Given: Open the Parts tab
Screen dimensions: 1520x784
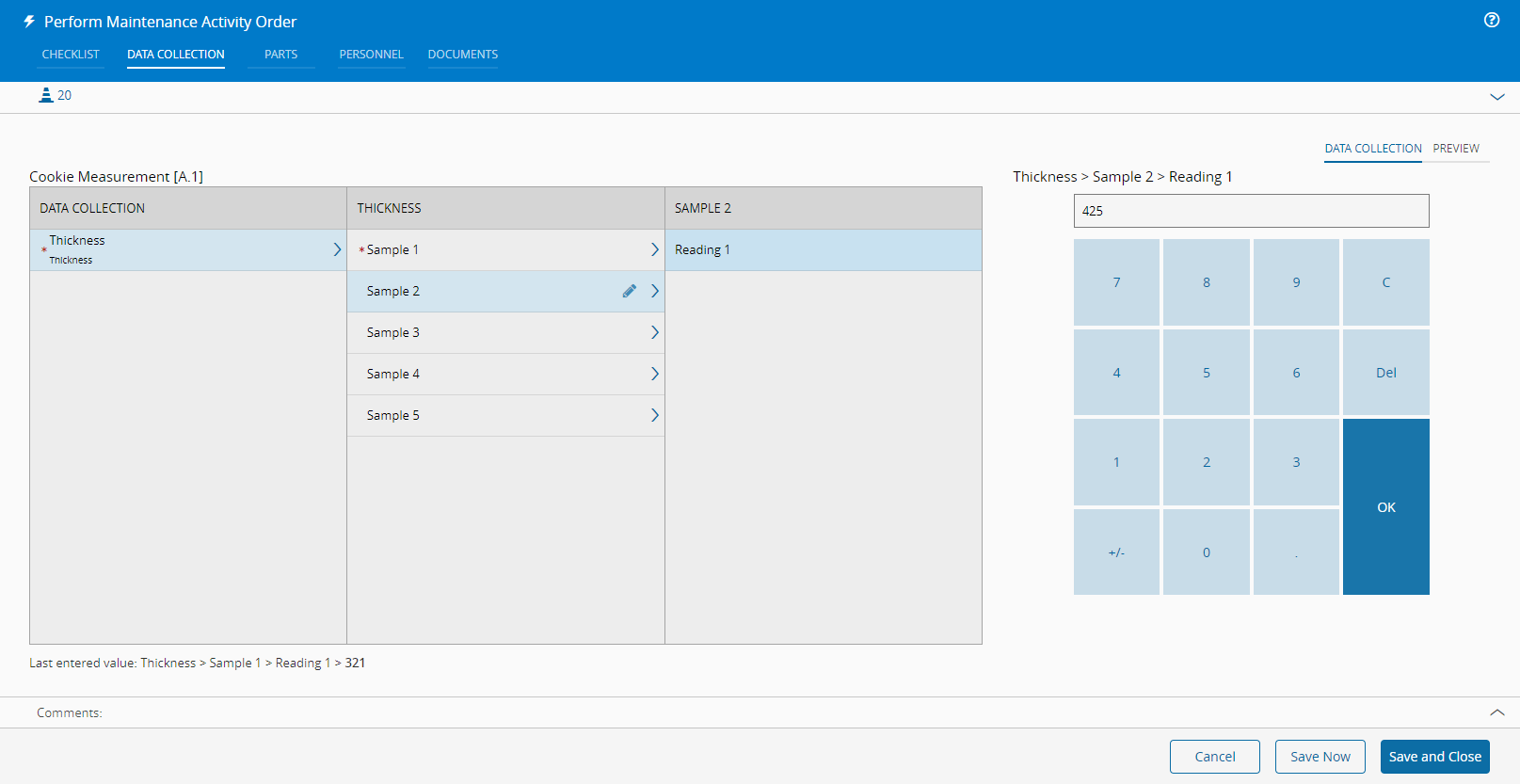Looking at the screenshot, I should click(x=280, y=55).
